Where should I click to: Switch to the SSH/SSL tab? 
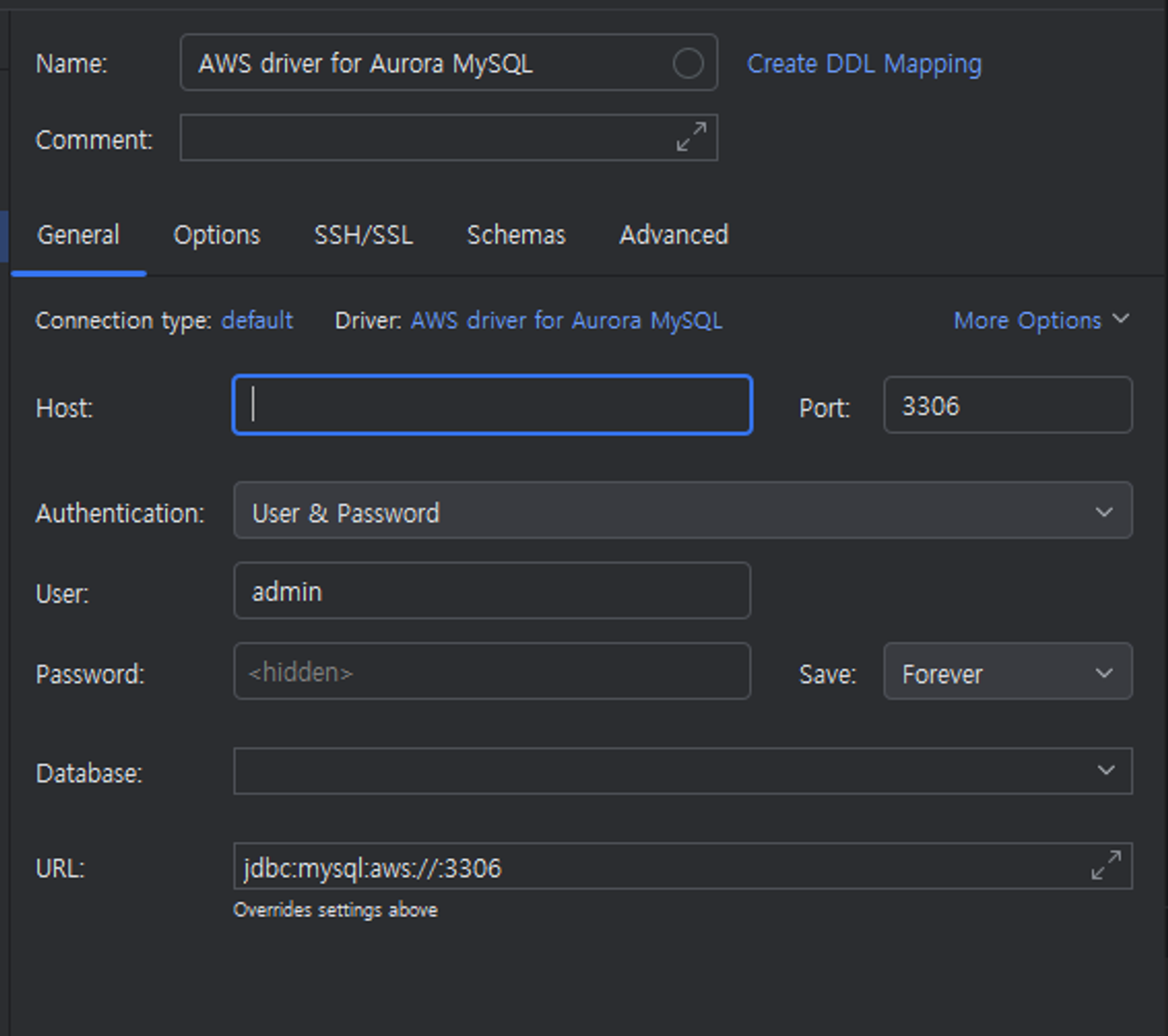[x=363, y=235]
